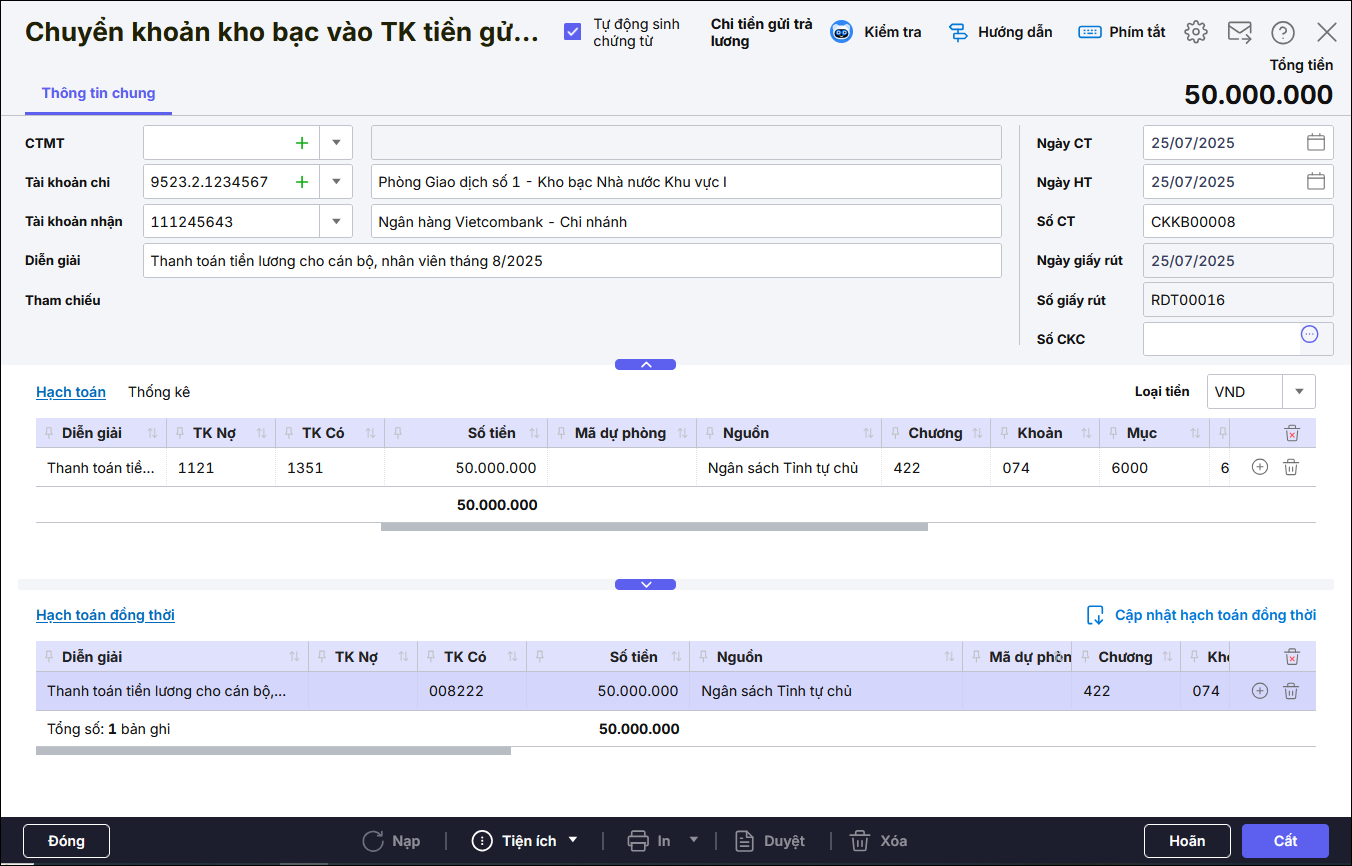Click the Hạch toán horizontal scrollbar
The image size is (1352, 866).
[654, 526]
